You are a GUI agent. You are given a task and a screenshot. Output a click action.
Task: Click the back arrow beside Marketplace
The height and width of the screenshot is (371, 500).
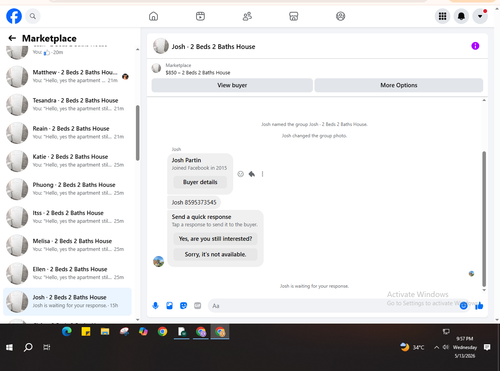point(12,38)
